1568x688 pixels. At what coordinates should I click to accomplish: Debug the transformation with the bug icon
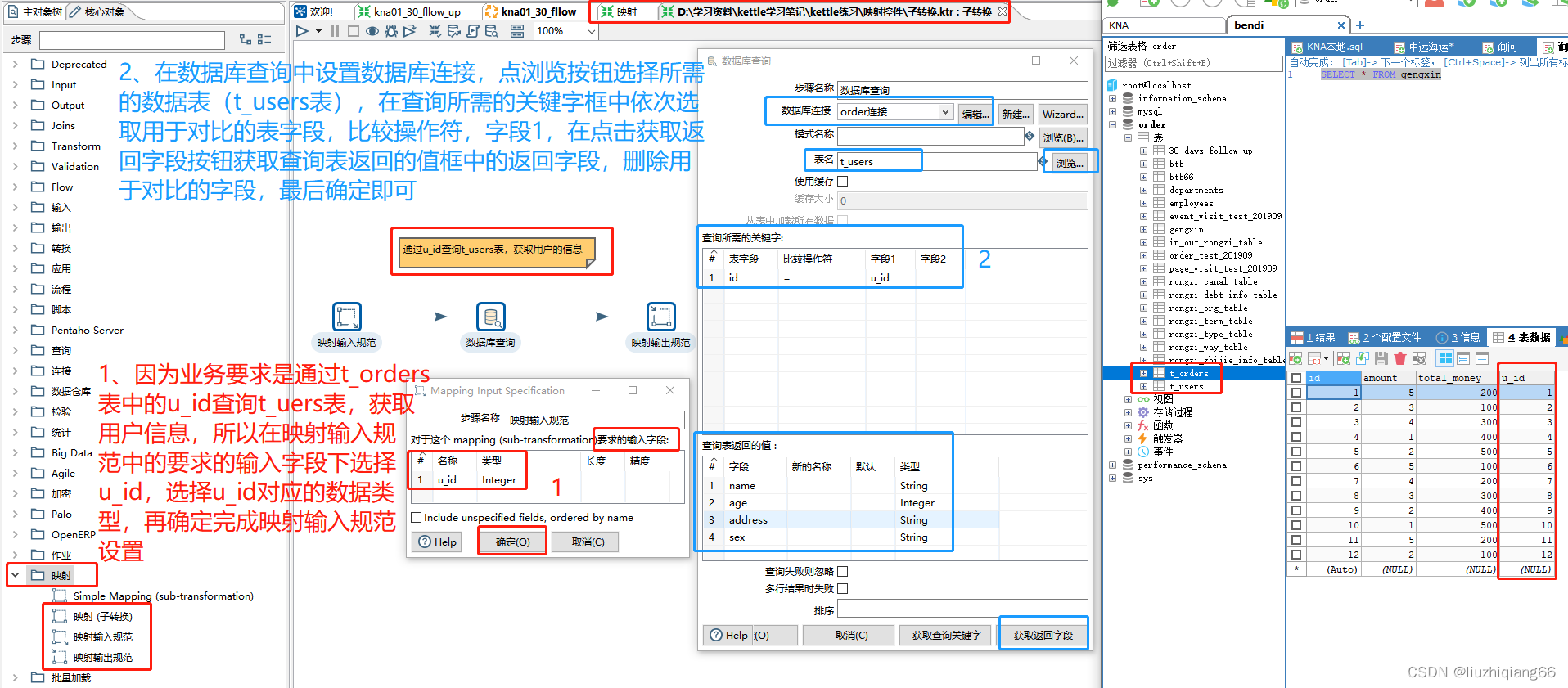coord(391,31)
